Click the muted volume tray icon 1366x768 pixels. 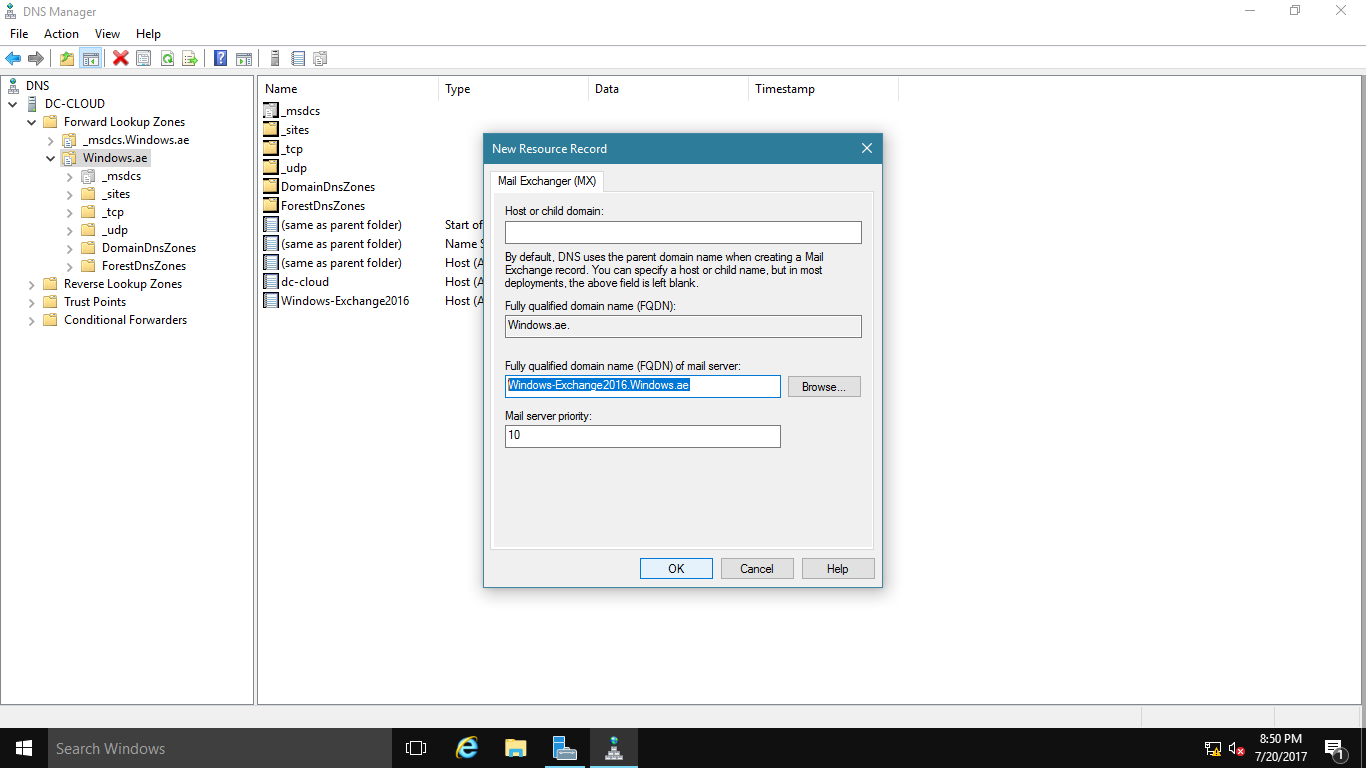coord(1237,749)
